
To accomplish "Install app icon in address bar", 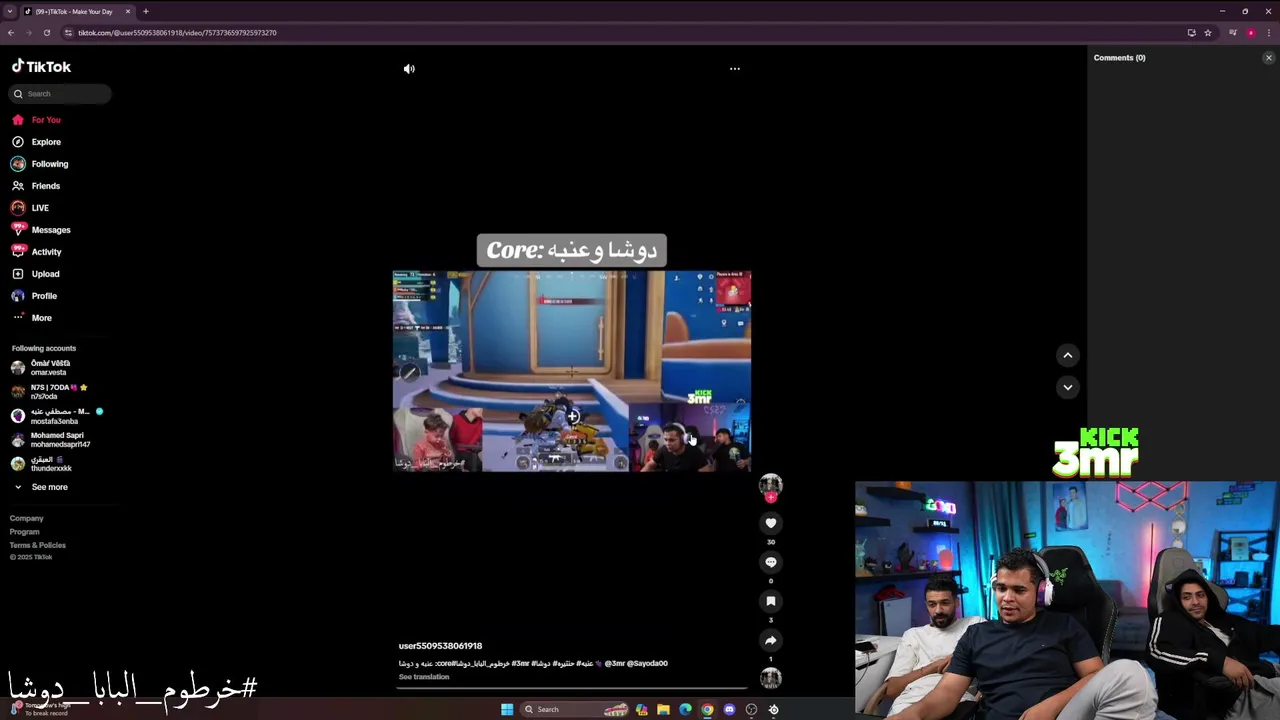I will pos(1191,33).
